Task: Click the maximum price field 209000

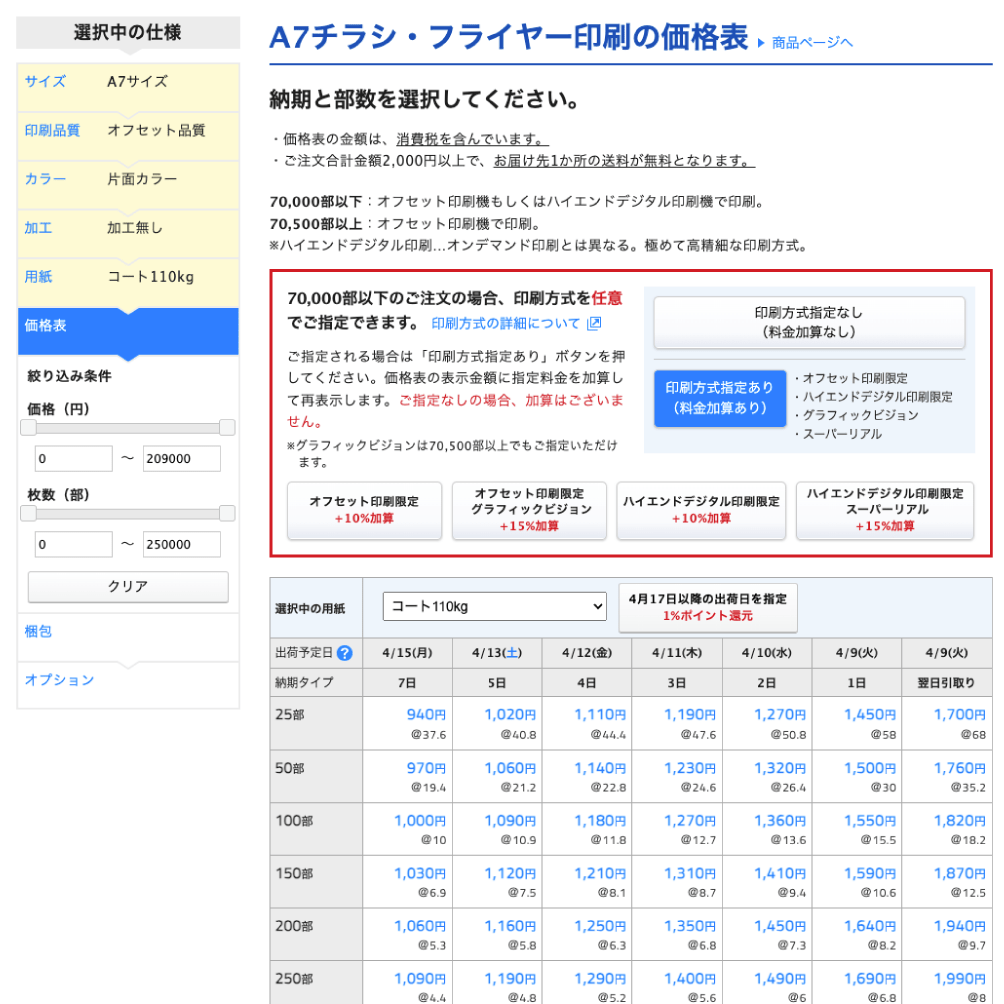Action: coord(181,459)
